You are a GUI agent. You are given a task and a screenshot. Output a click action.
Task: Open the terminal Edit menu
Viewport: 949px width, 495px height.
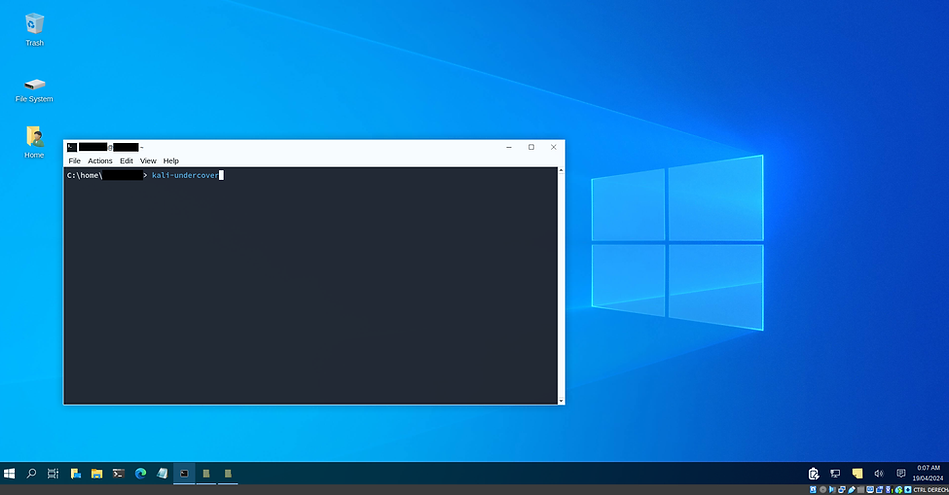126,161
